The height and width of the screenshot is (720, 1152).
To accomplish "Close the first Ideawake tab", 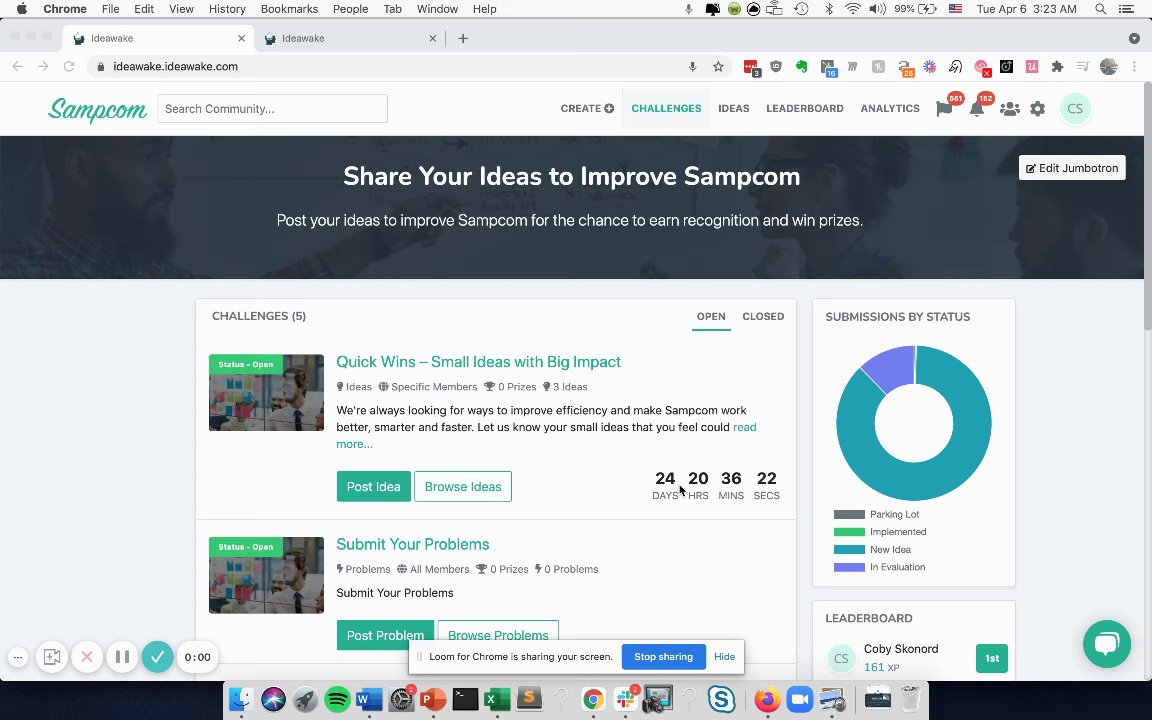I will click(x=242, y=38).
